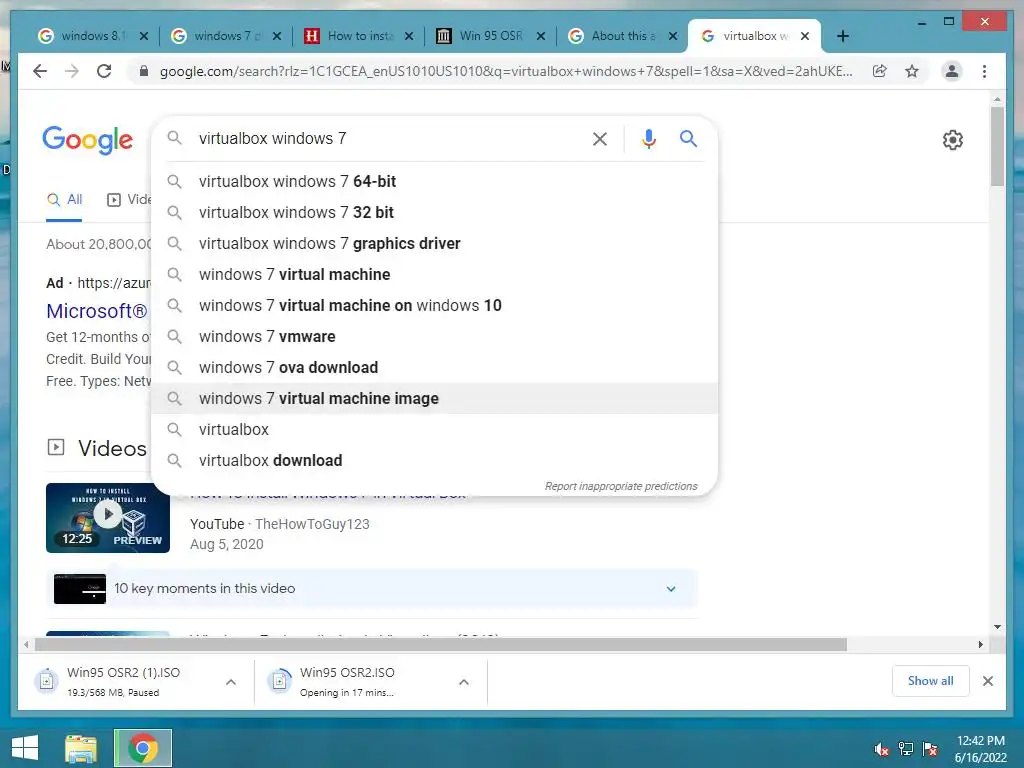The image size is (1024, 768).
Task: Click Chrome icon on taskbar
Action: 143,748
